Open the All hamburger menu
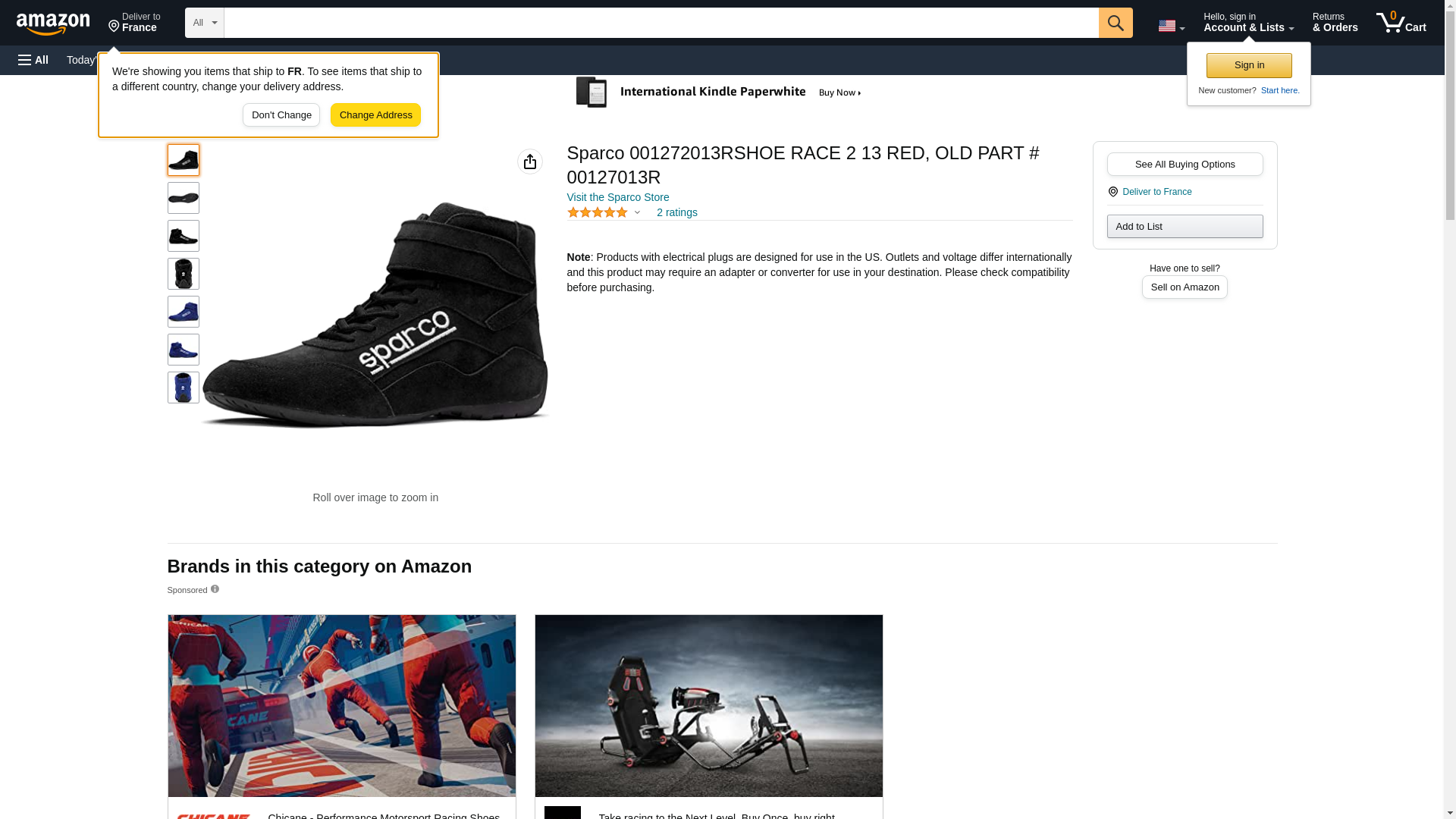The width and height of the screenshot is (1456, 819). pos(33,60)
